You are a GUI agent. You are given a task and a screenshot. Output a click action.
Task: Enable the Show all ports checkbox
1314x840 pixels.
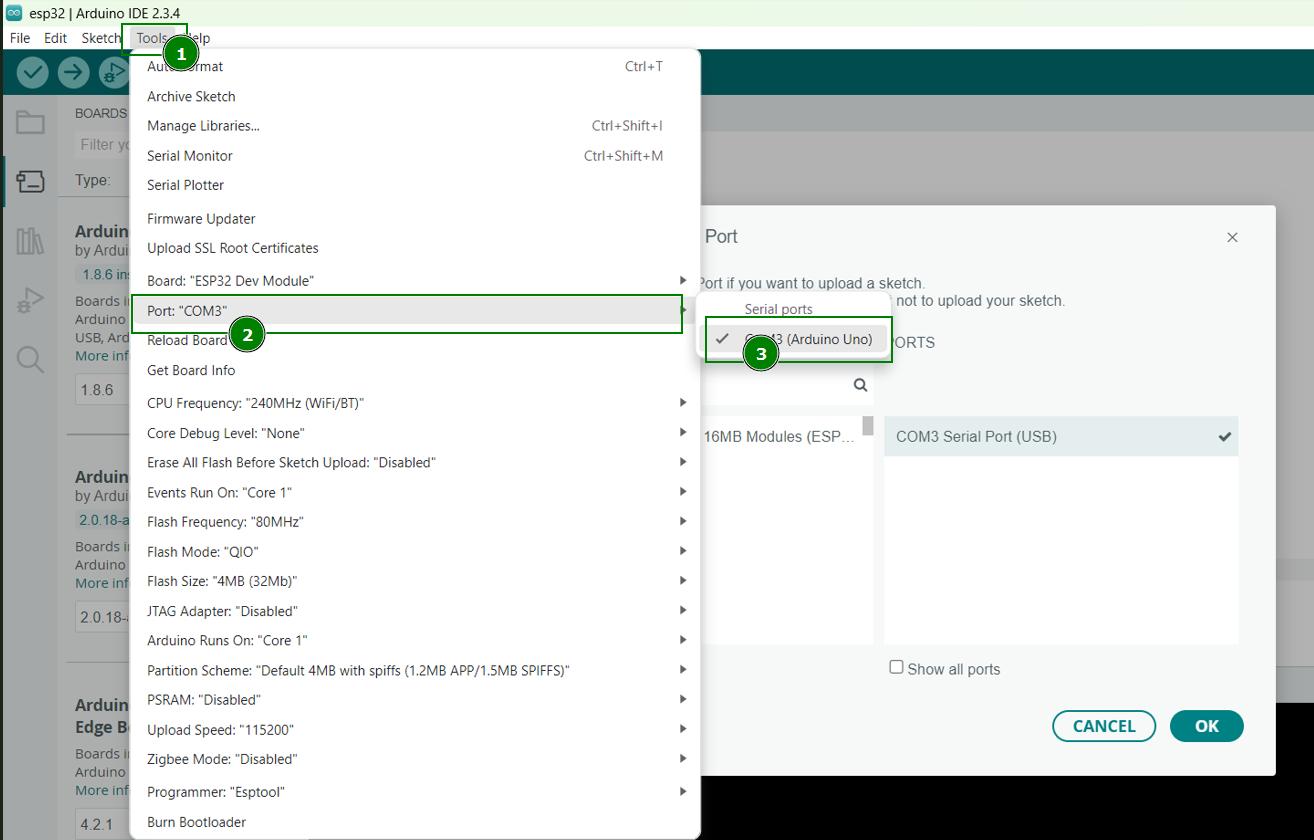[897, 667]
